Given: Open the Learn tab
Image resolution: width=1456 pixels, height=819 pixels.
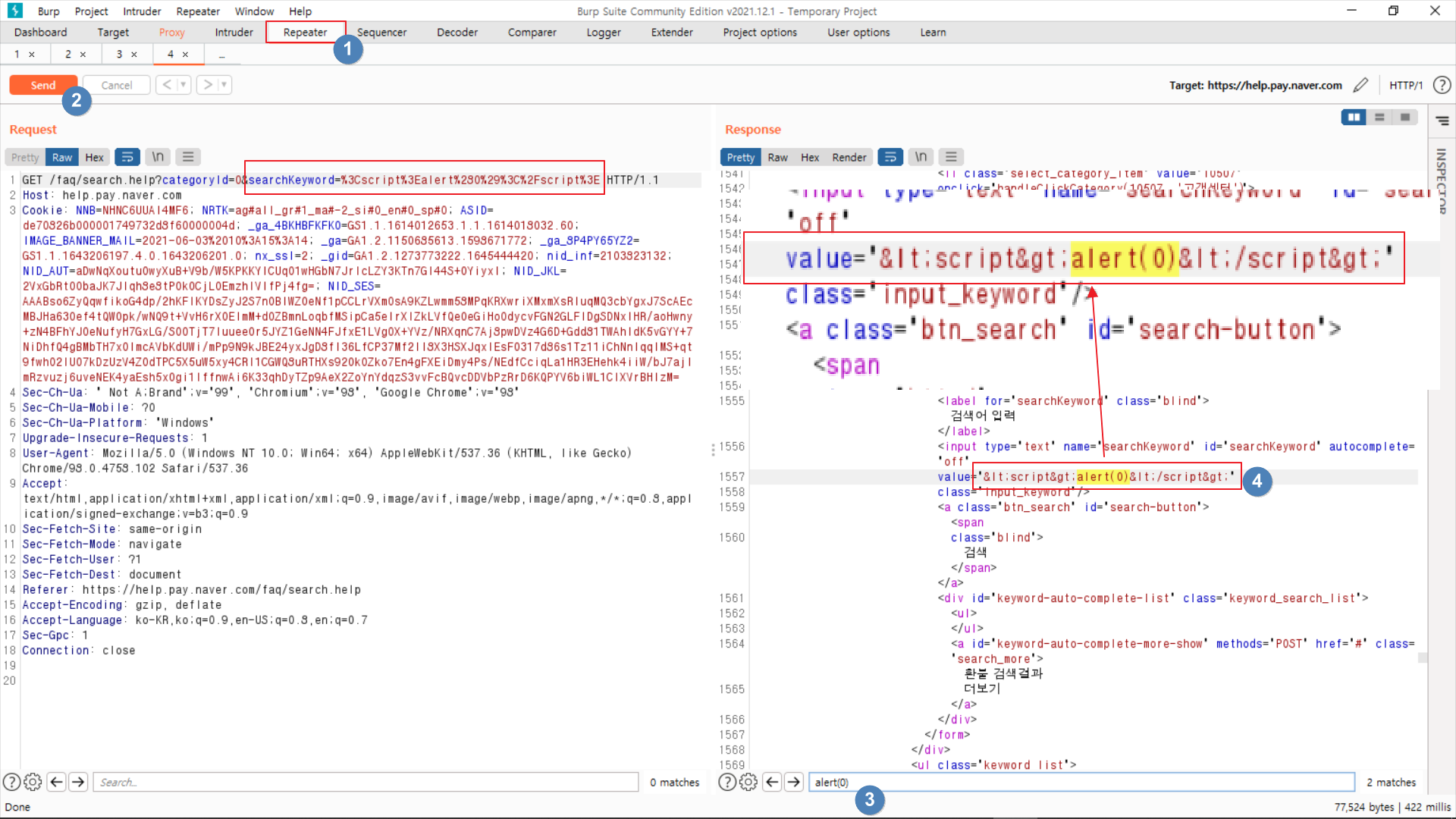Looking at the screenshot, I should 933,32.
